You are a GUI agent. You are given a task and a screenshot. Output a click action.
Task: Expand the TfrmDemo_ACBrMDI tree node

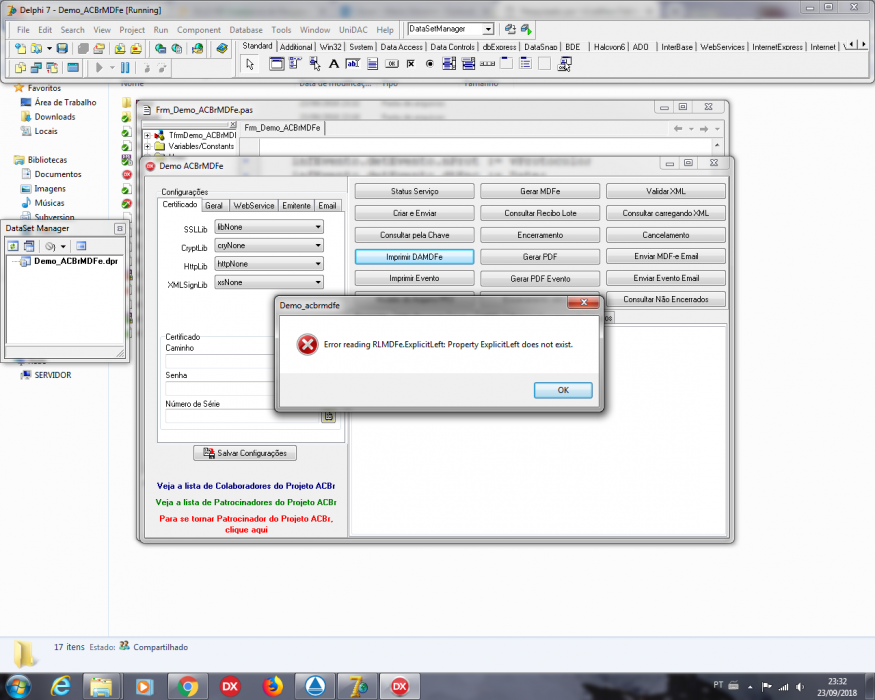pyautogui.click(x=147, y=135)
